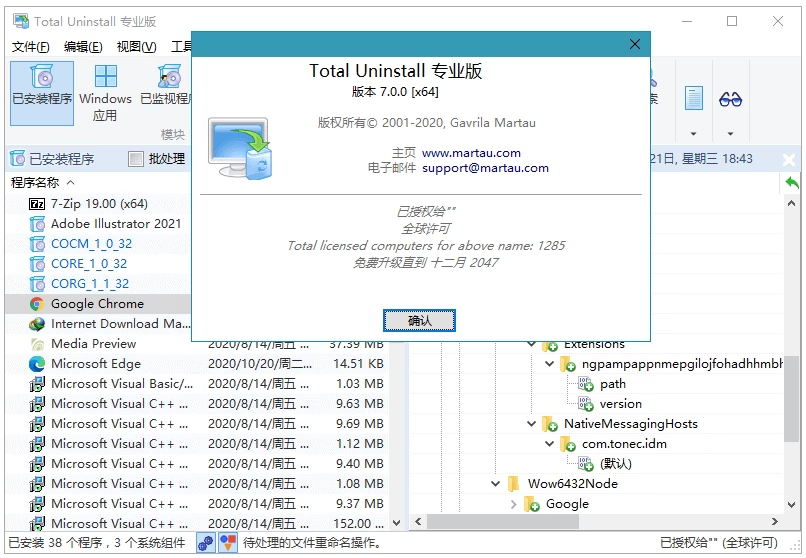
Task: Collapse the NativeMessagingHosts node
Action: pos(532,424)
